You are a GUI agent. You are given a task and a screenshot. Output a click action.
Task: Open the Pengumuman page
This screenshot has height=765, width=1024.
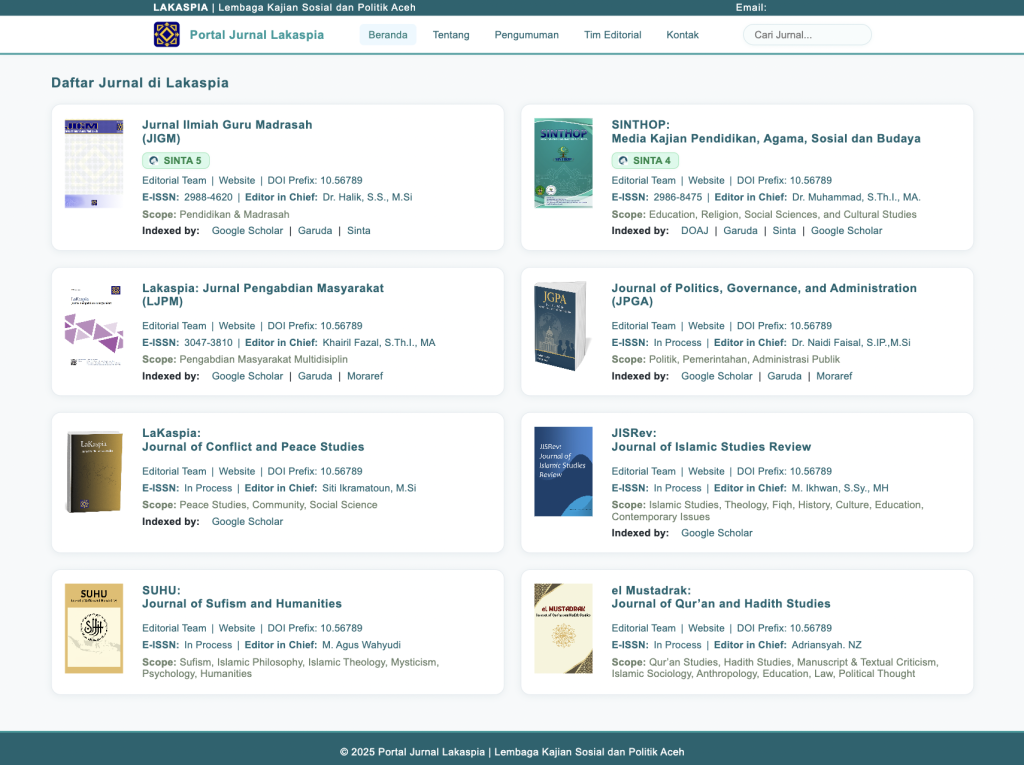(526, 35)
